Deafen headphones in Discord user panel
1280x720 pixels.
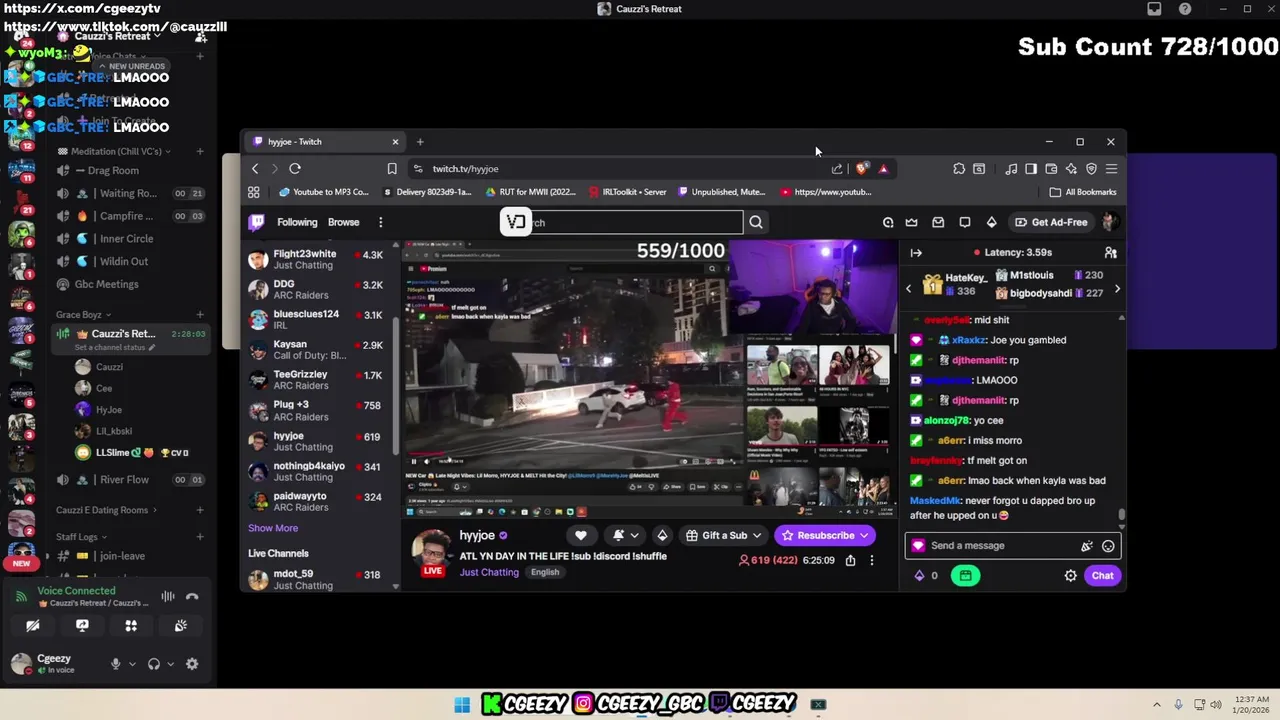pyautogui.click(x=154, y=663)
